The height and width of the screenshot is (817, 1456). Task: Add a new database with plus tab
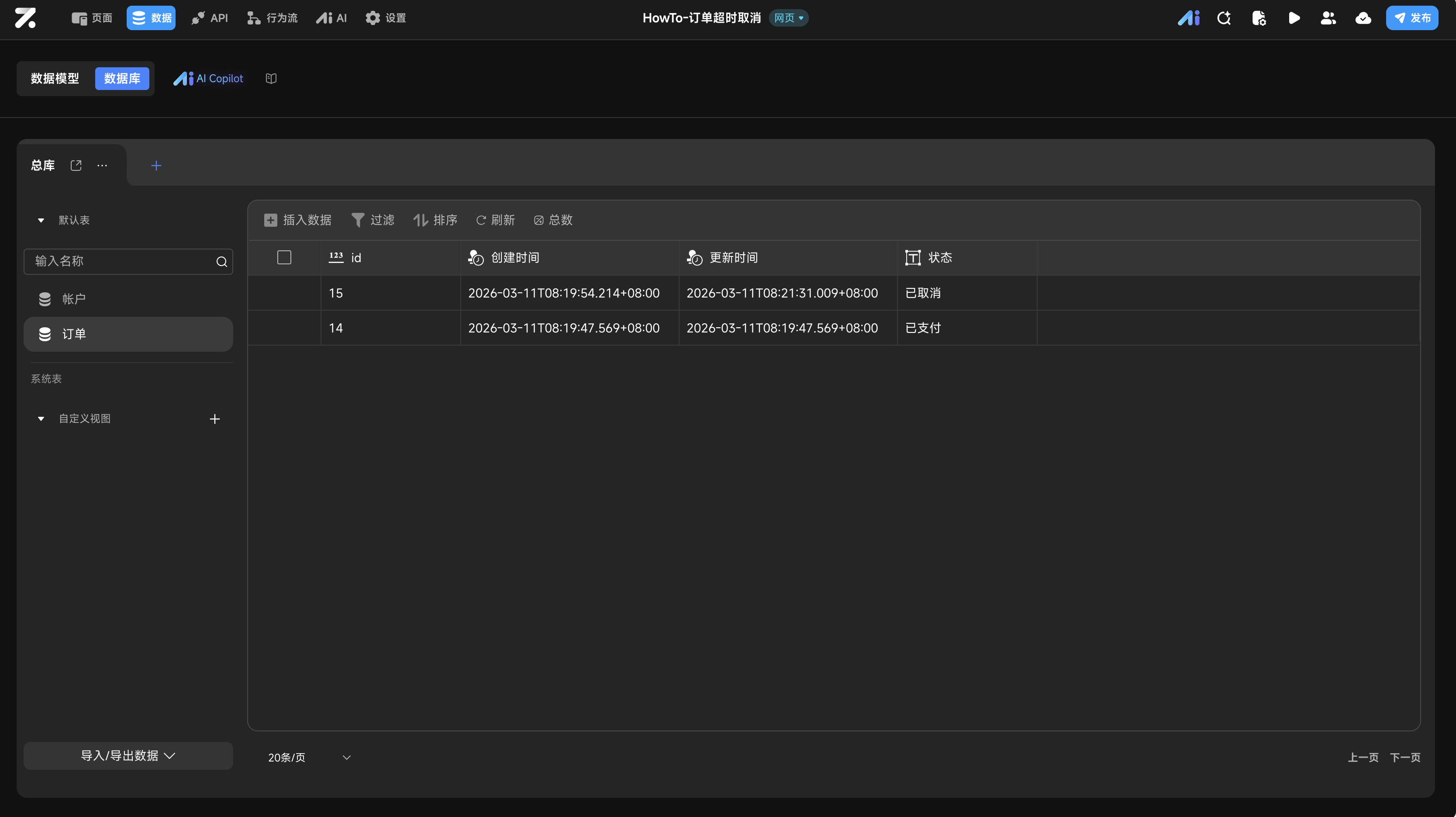[x=157, y=165]
